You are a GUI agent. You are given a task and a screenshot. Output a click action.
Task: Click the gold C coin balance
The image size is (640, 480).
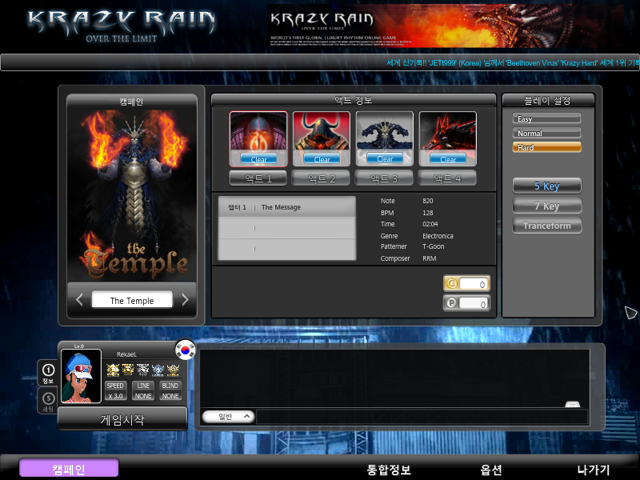[x=467, y=284]
